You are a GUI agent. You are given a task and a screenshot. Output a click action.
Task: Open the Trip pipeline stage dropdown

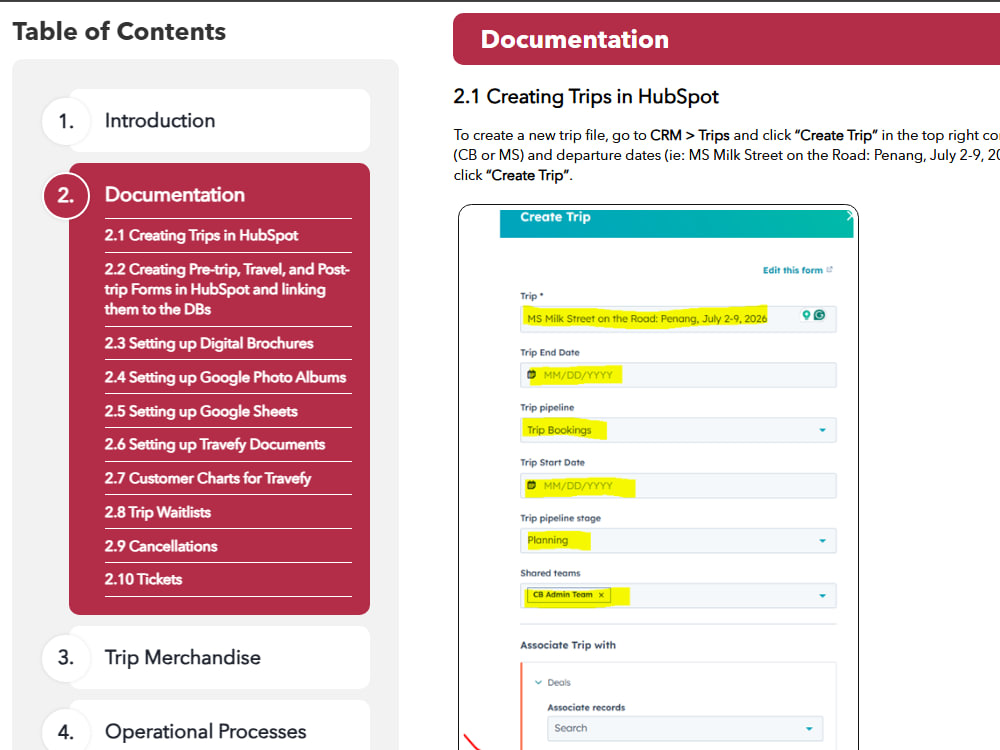pyautogui.click(x=677, y=540)
